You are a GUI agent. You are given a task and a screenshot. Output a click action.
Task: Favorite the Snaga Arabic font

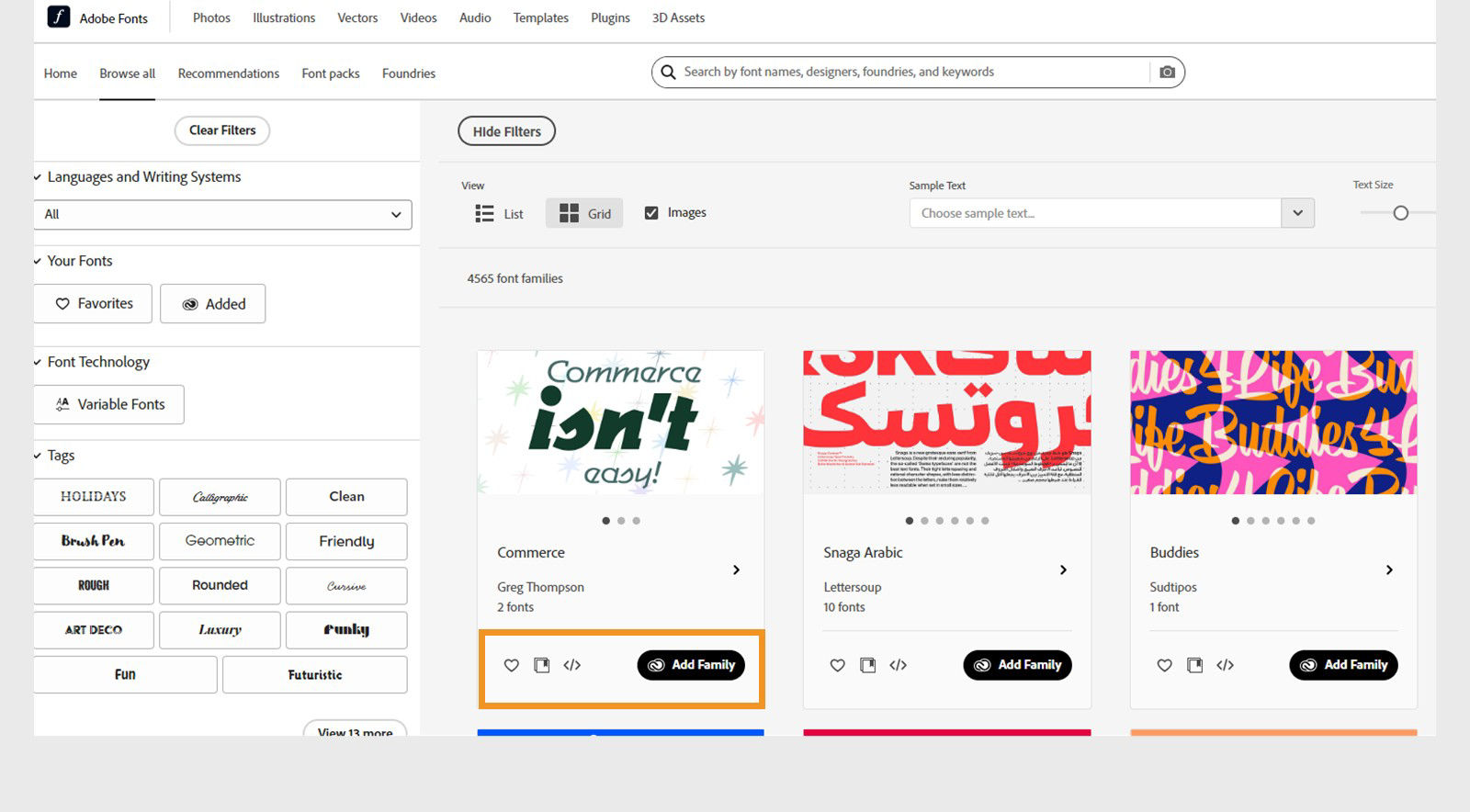(x=838, y=665)
